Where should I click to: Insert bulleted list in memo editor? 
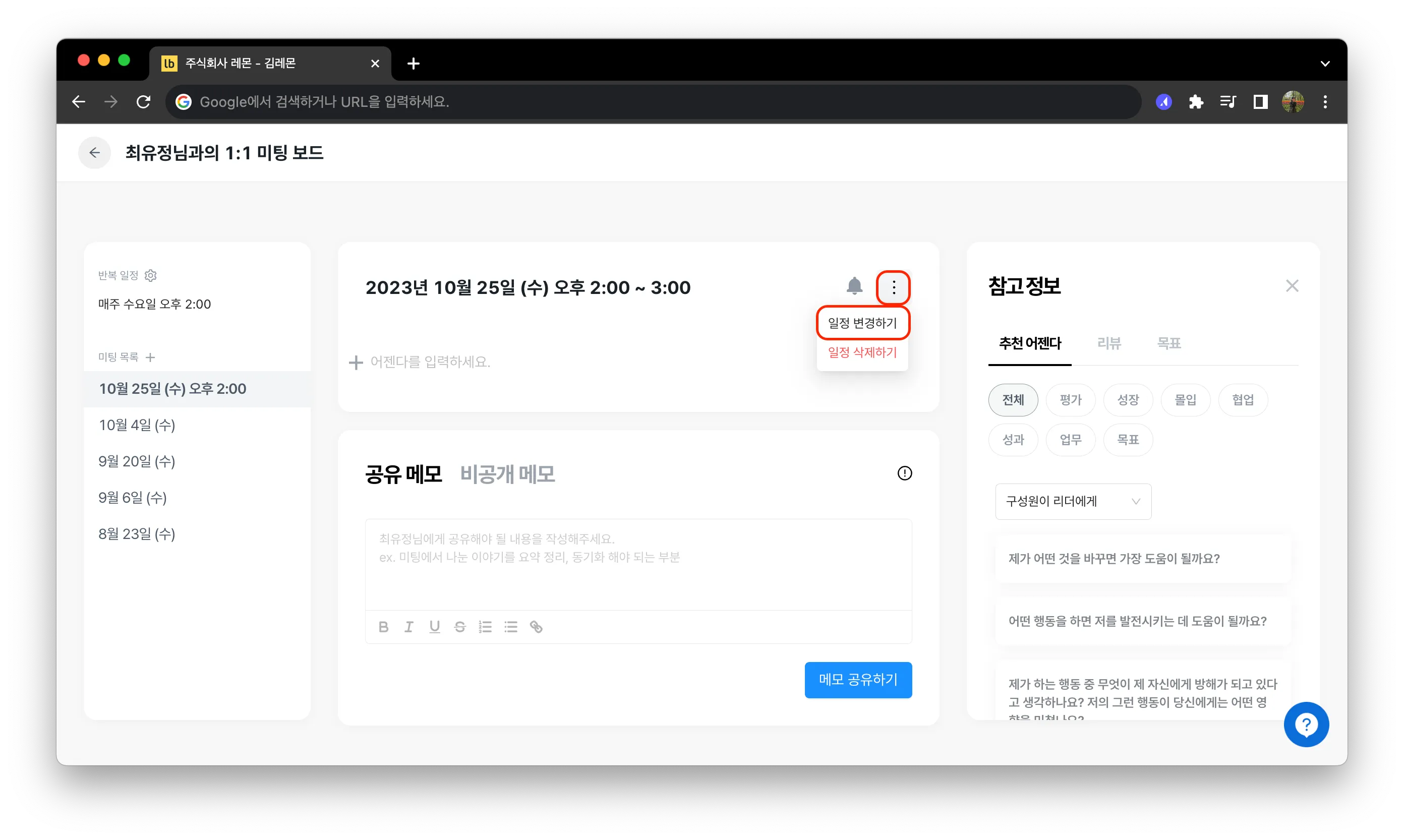[511, 627]
